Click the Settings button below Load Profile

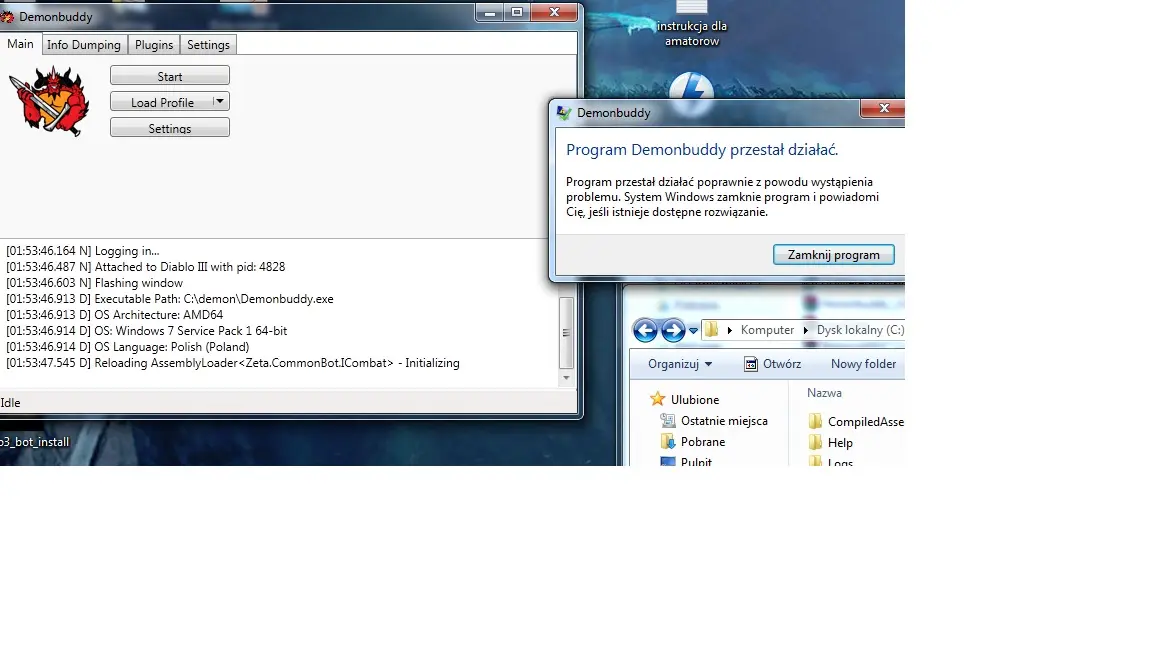(170, 128)
